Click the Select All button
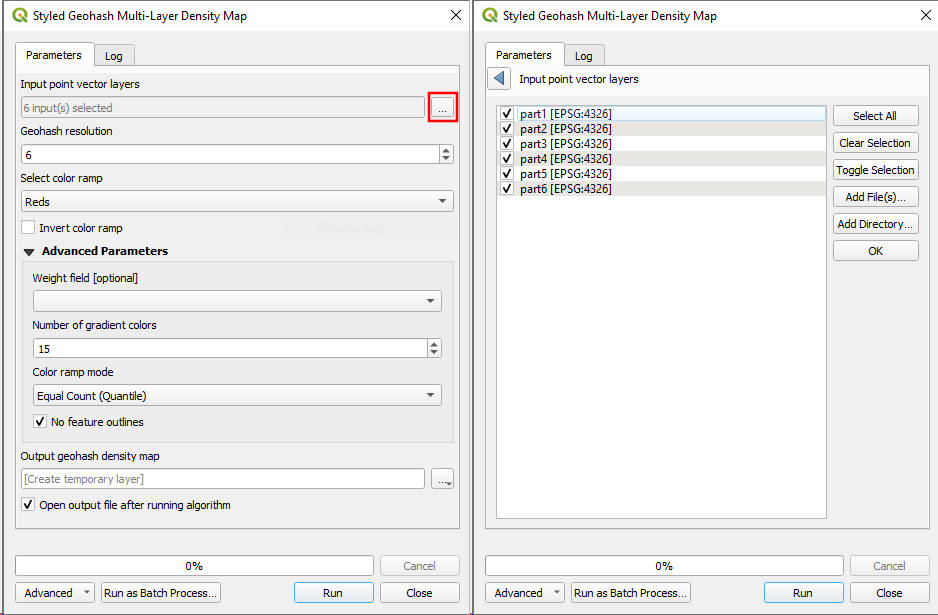 tap(875, 115)
